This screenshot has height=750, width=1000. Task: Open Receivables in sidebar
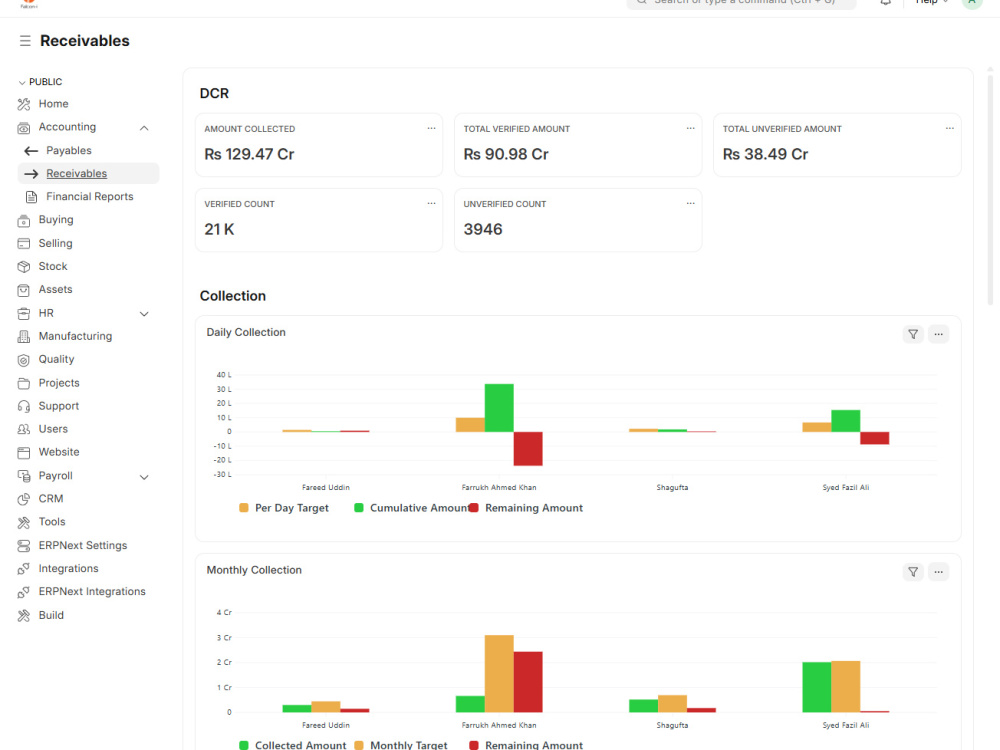tap(77, 173)
